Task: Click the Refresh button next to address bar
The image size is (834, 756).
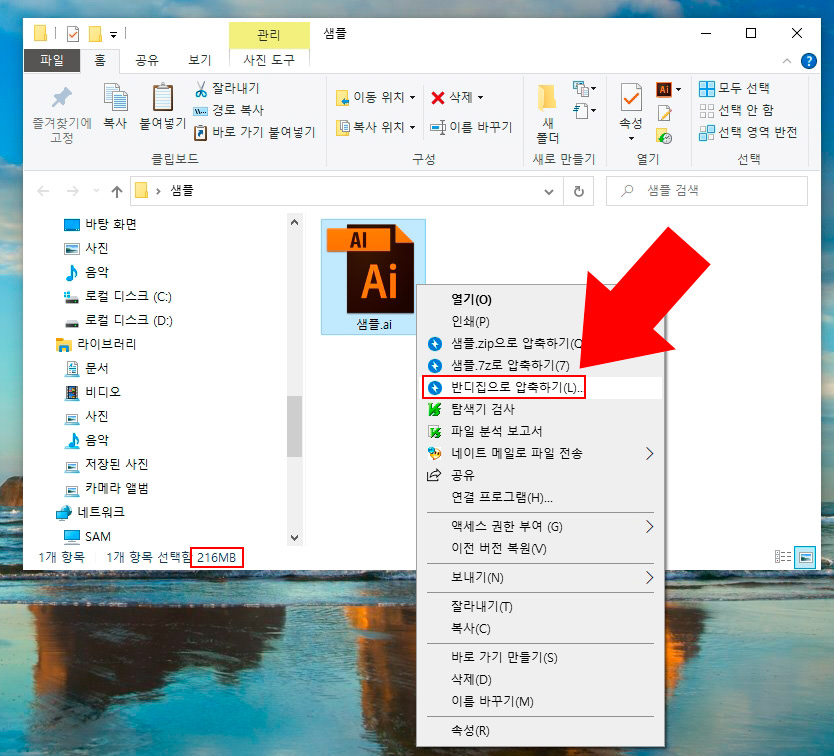Action: coord(579,192)
